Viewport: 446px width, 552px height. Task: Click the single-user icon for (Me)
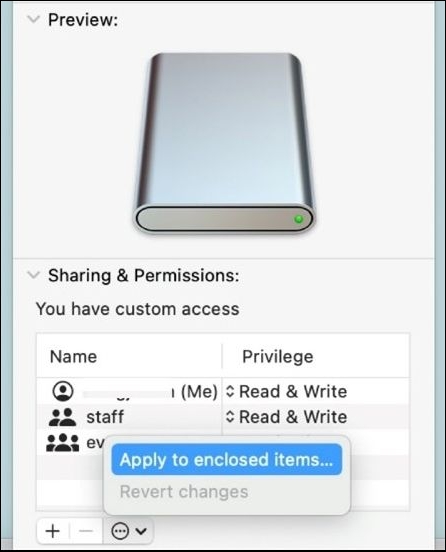click(63, 391)
